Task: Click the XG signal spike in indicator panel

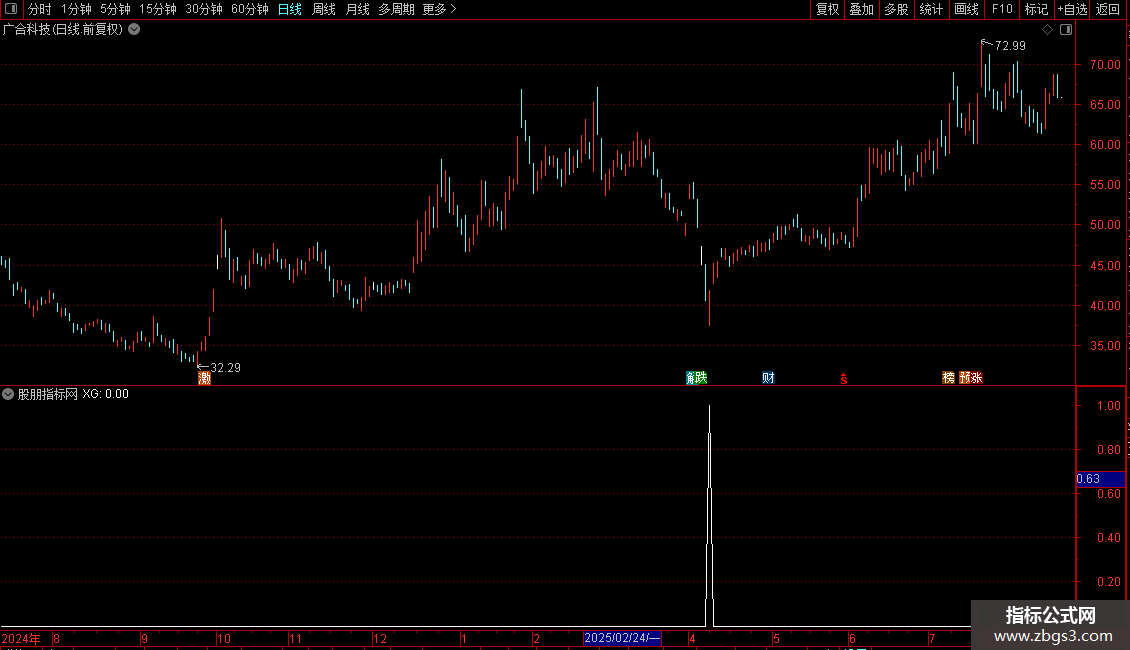Action: 710,515
